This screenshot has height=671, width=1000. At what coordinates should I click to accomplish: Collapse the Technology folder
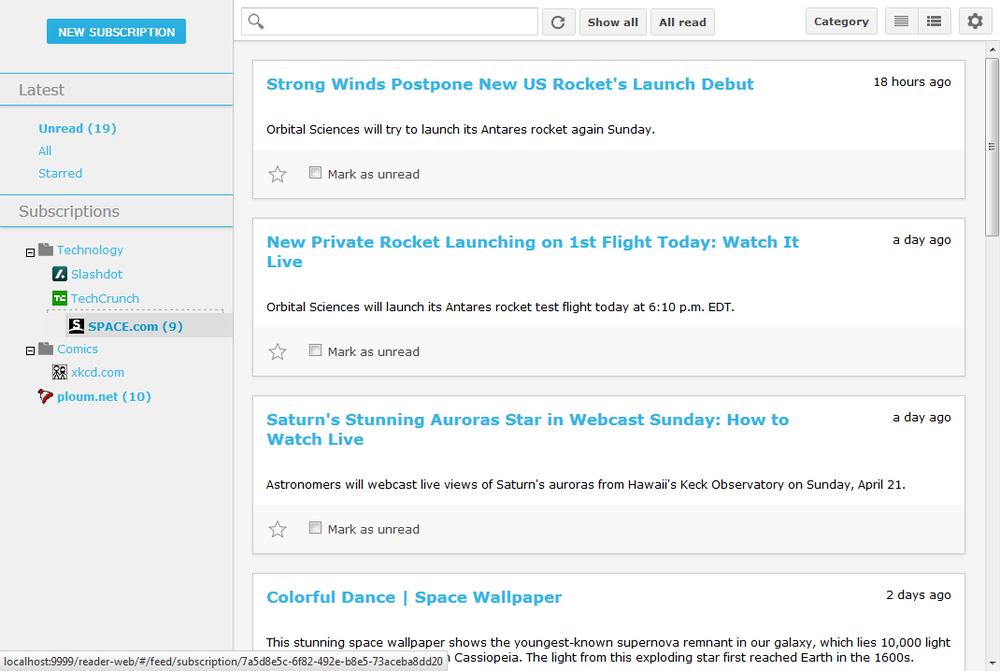(x=29, y=249)
